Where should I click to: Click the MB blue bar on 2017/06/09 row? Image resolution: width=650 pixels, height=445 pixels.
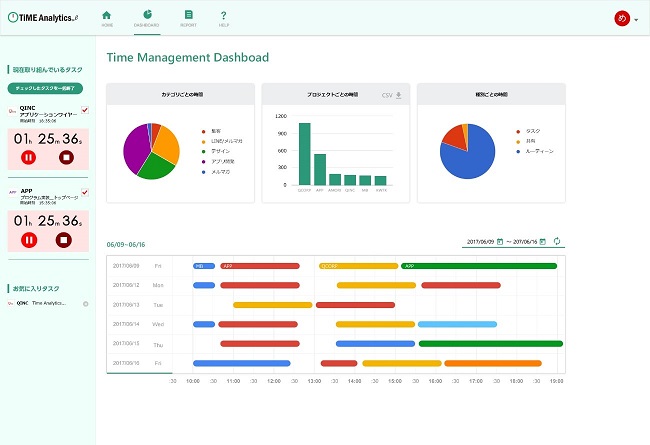pos(204,266)
